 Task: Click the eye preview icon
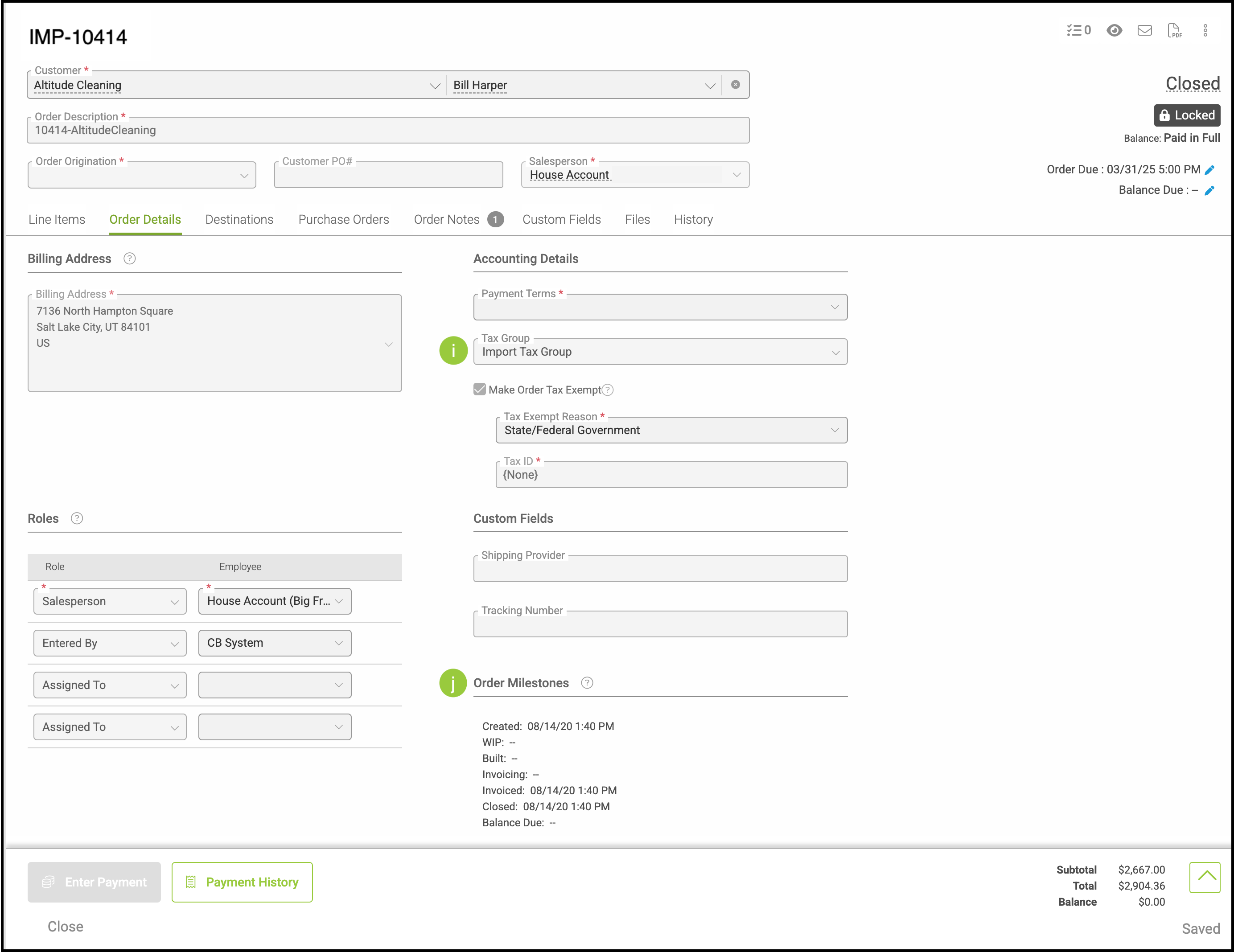(1114, 30)
